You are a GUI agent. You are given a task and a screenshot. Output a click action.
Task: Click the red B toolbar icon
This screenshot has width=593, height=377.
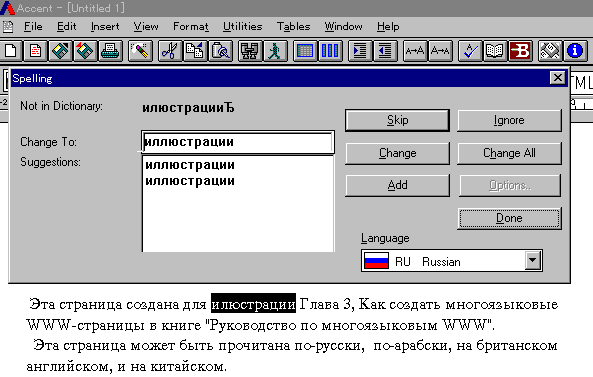(x=520, y=51)
